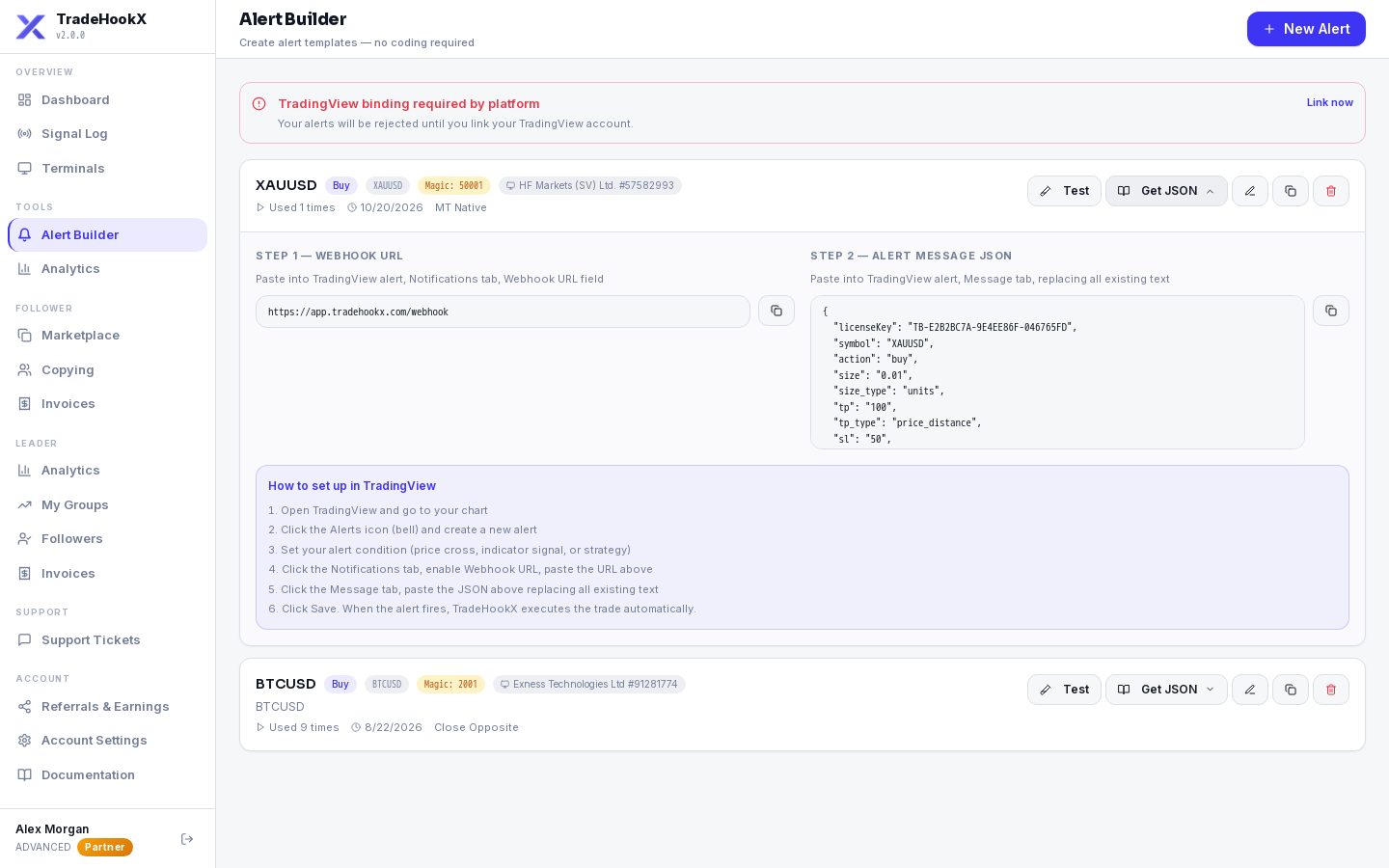Open Terminals section
Viewport: 1389px width, 868px height.
[x=107, y=169]
